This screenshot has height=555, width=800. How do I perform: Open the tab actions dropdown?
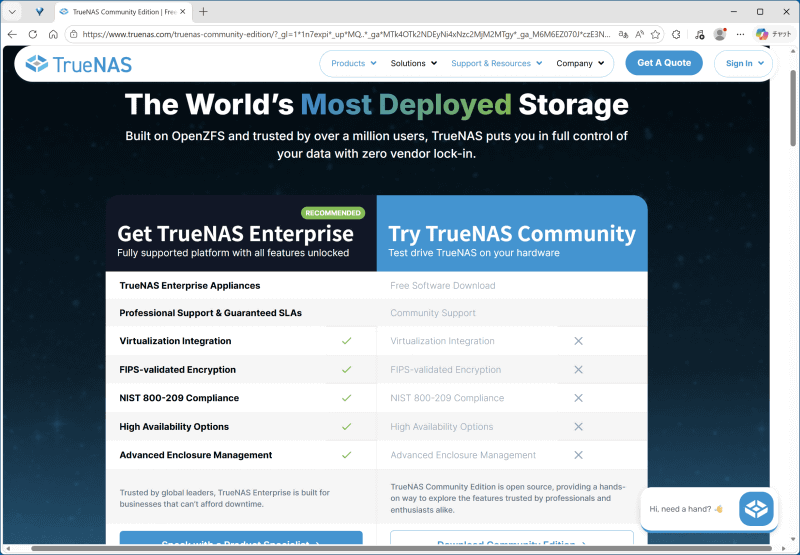[x=12, y=12]
